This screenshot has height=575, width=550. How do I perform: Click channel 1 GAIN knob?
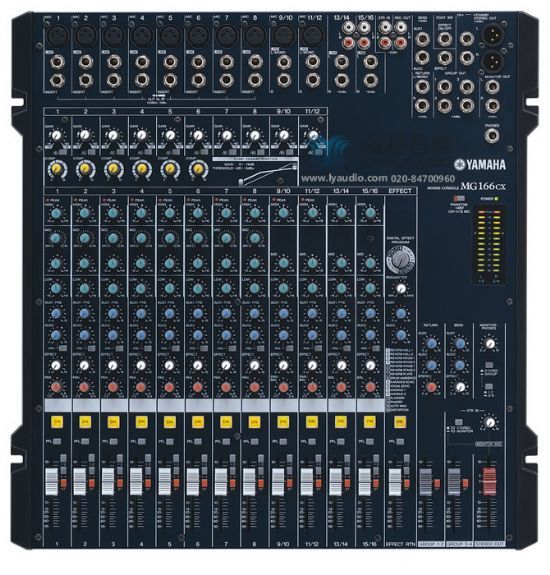coord(56,136)
